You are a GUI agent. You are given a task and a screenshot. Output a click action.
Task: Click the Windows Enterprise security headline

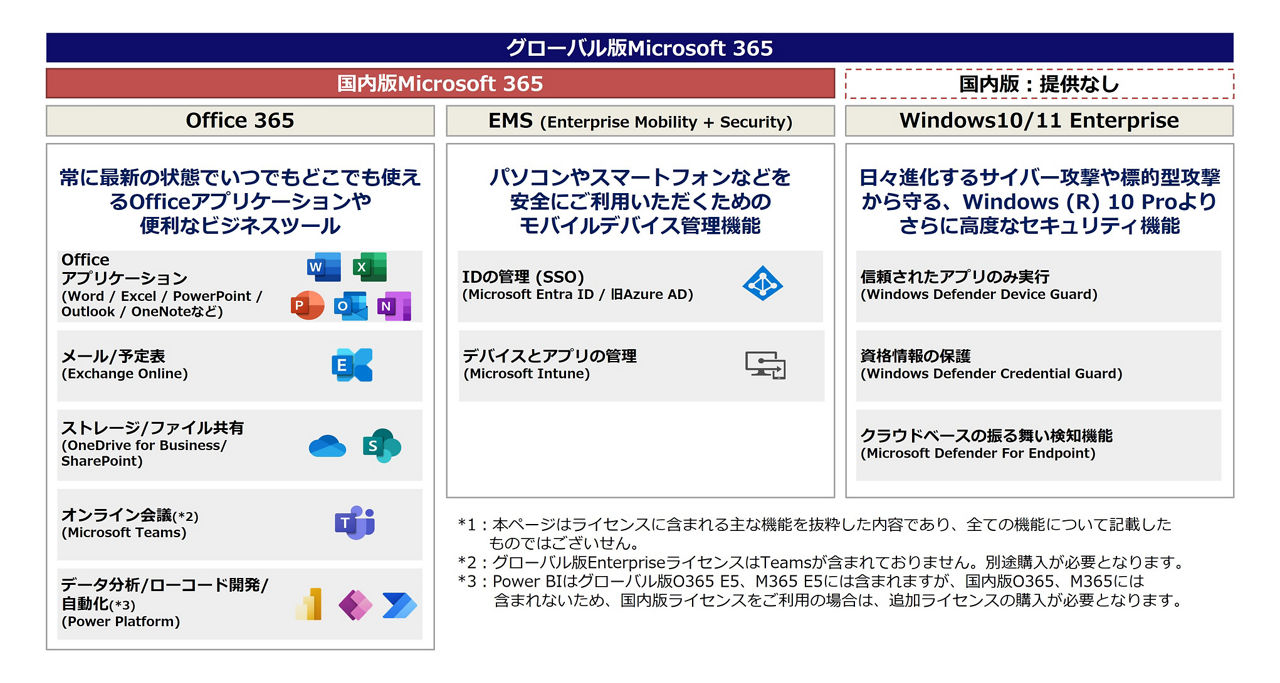click(x=1040, y=202)
